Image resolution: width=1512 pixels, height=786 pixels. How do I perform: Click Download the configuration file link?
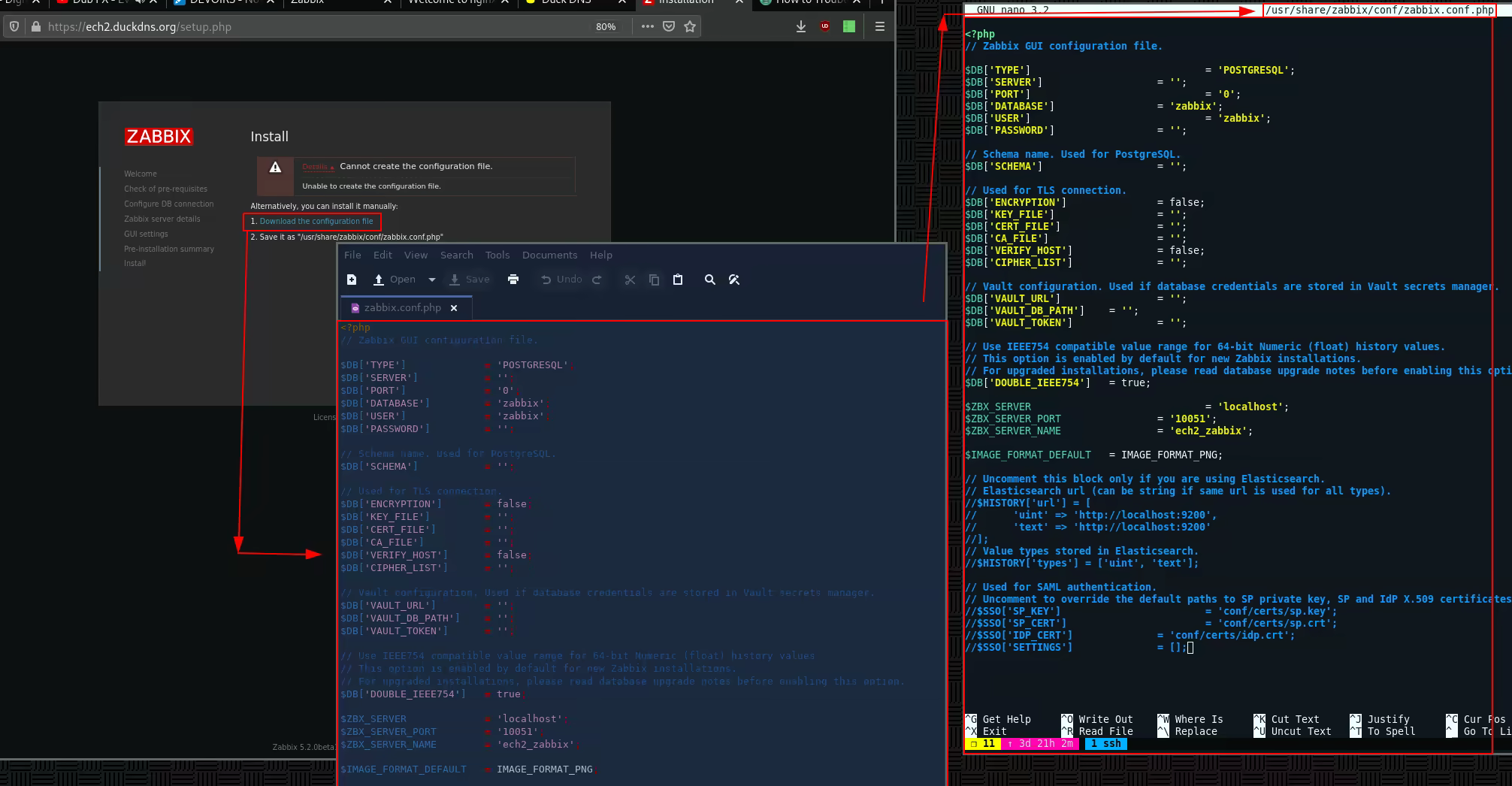[316, 222]
